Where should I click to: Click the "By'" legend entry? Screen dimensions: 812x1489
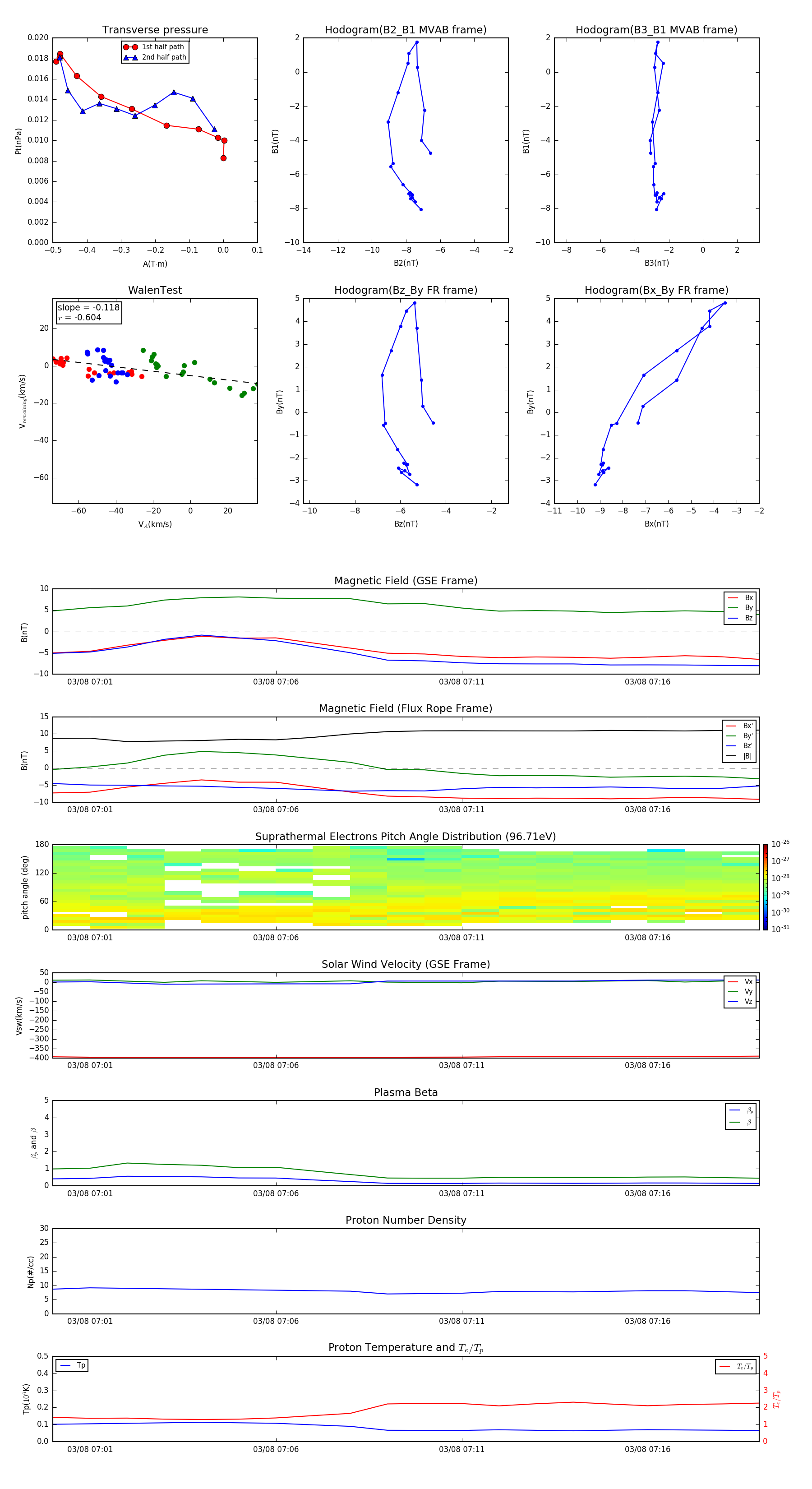point(739,736)
